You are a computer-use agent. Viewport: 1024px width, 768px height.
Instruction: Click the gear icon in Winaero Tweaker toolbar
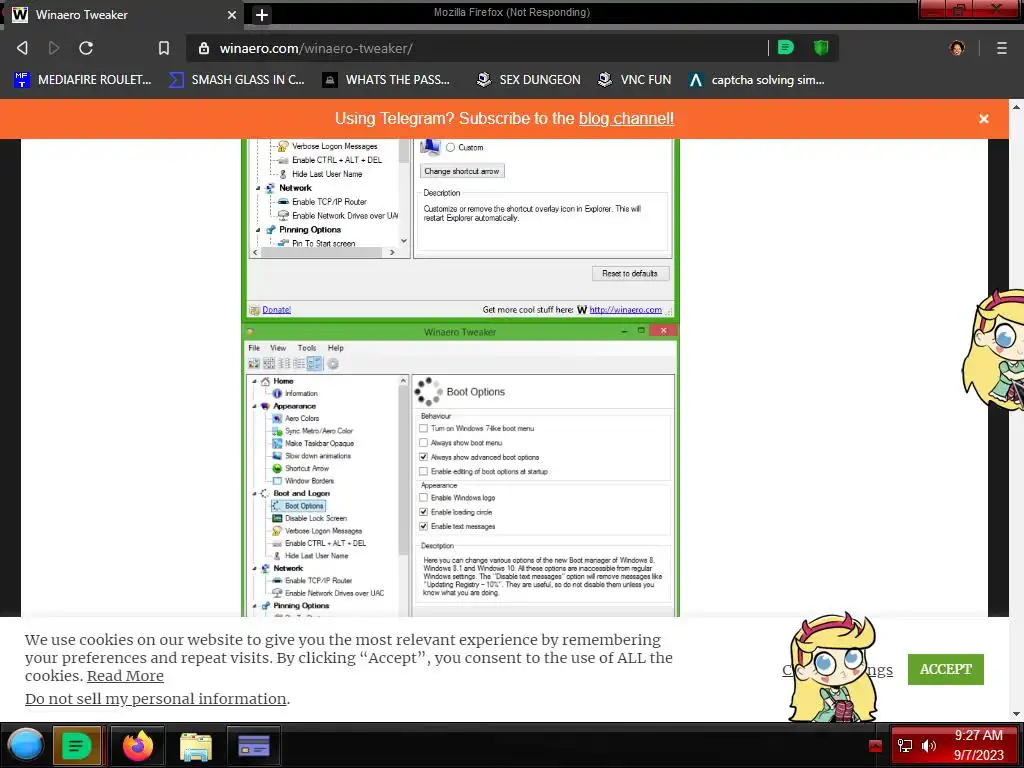click(x=333, y=364)
